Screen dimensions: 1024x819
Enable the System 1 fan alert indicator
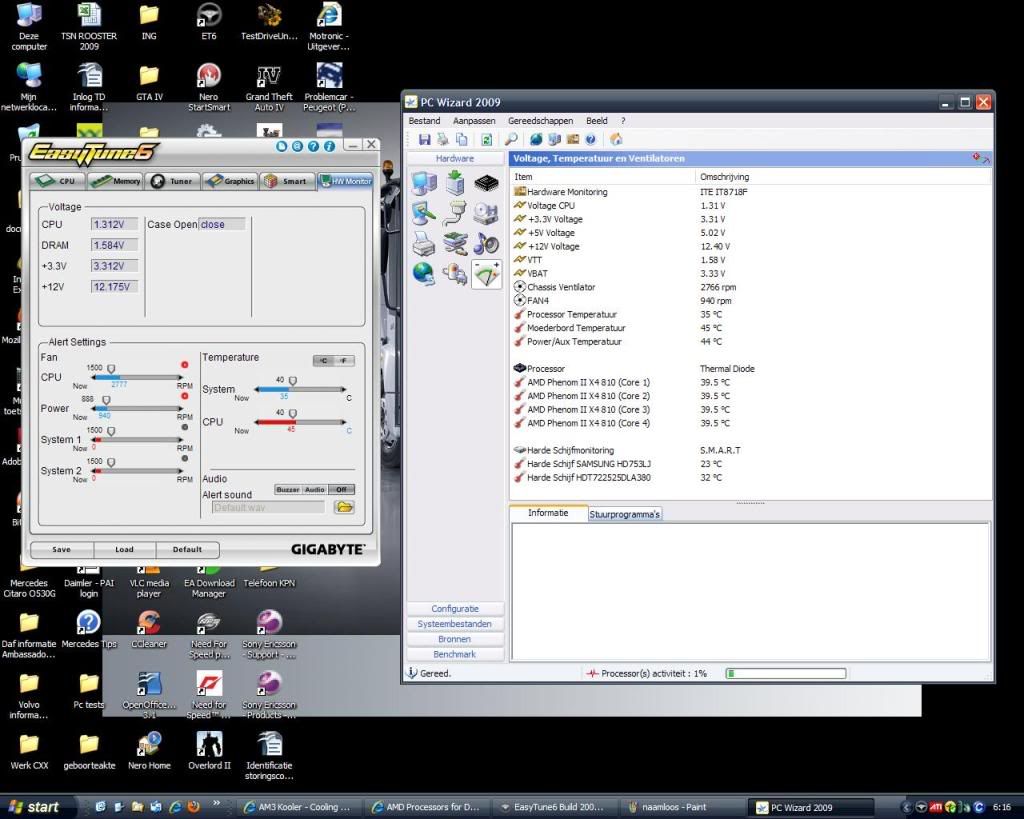tap(184, 427)
